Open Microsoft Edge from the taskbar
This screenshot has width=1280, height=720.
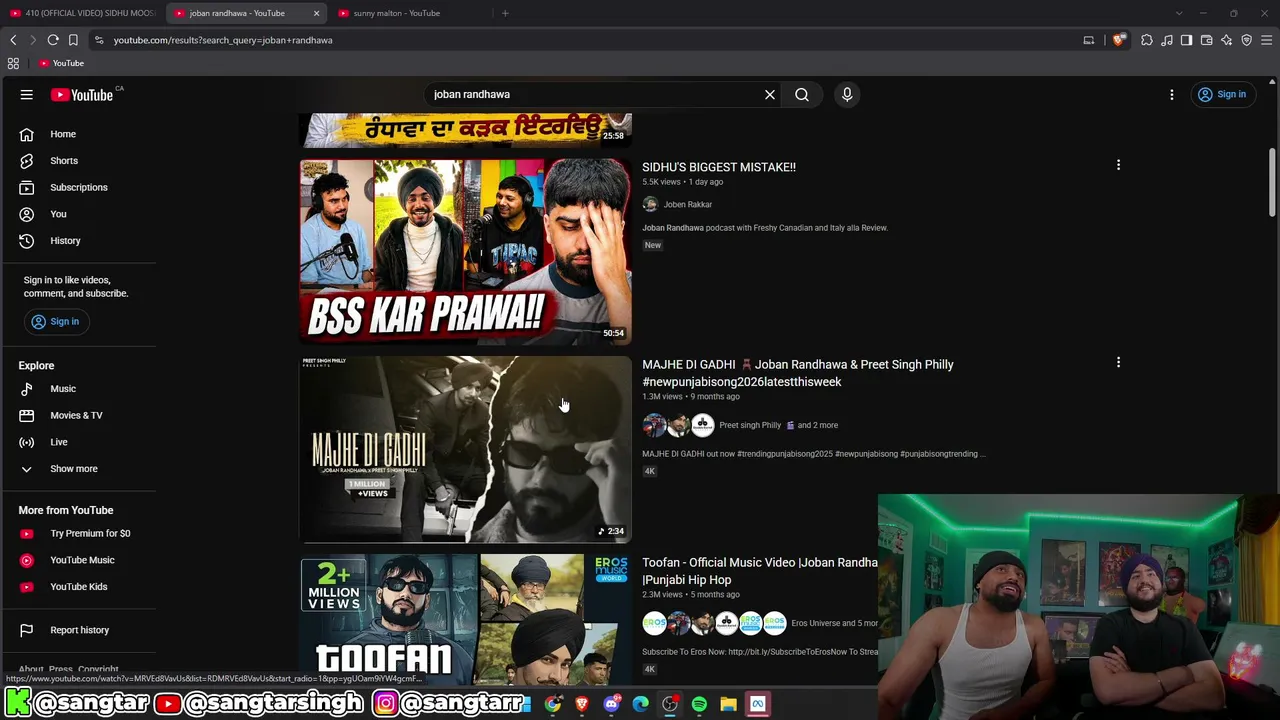coord(641,704)
